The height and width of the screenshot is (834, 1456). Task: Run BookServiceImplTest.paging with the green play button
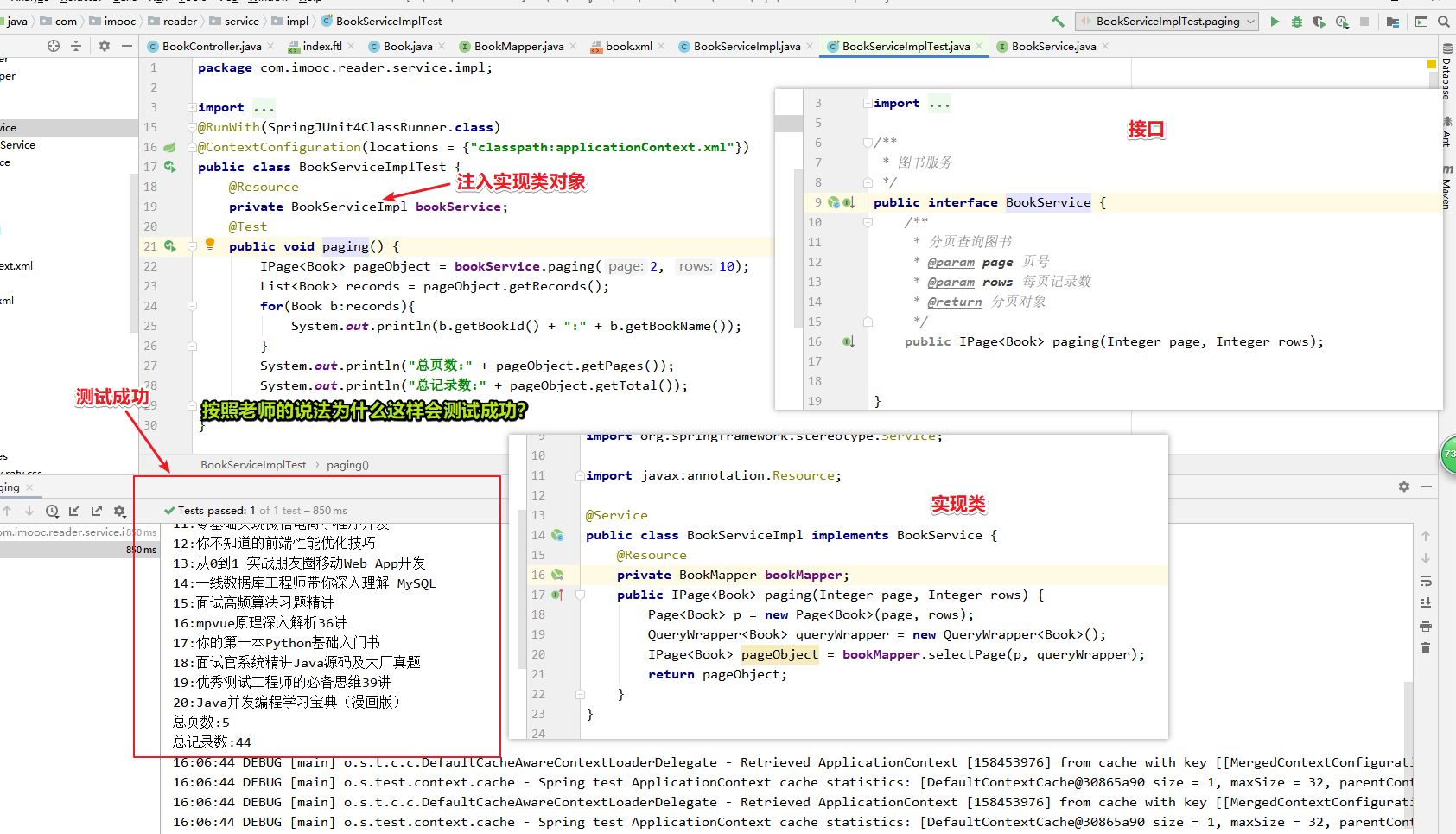point(1275,22)
